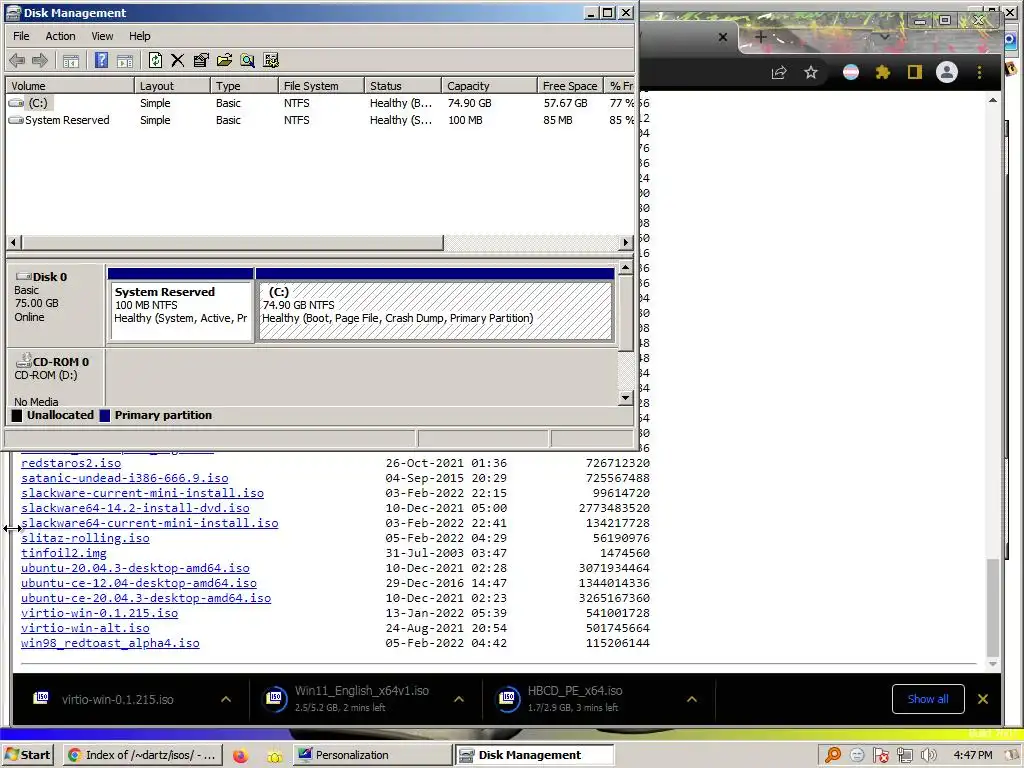
Task: Open the Chrome three-dot menu
Action: point(979,72)
